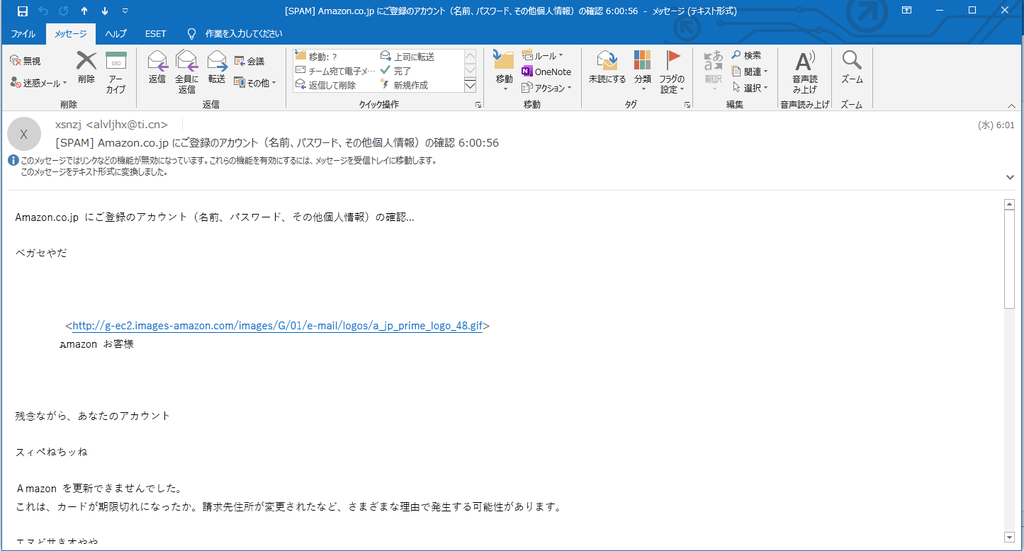Mark message 未読にする
This screenshot has height=551, width=1024.
pyautogui.click(x=607, y=68)
